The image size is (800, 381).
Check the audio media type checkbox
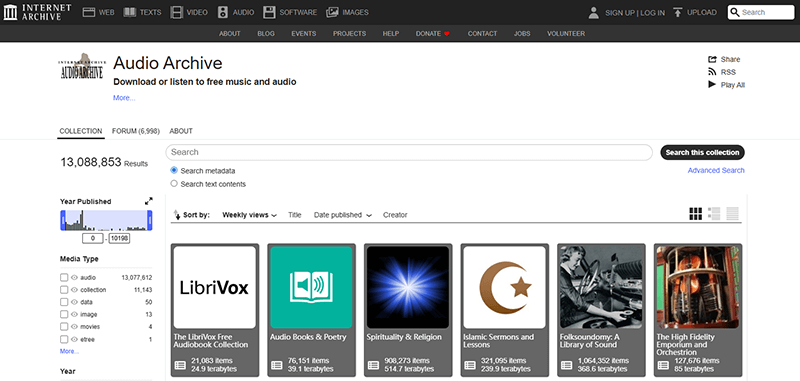coord(64,277)
